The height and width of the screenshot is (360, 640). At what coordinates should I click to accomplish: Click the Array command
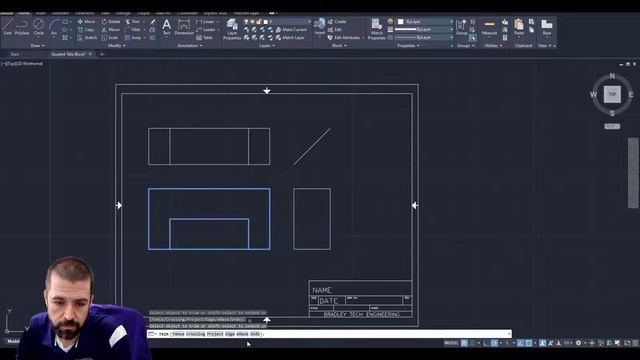pos(133,38)
